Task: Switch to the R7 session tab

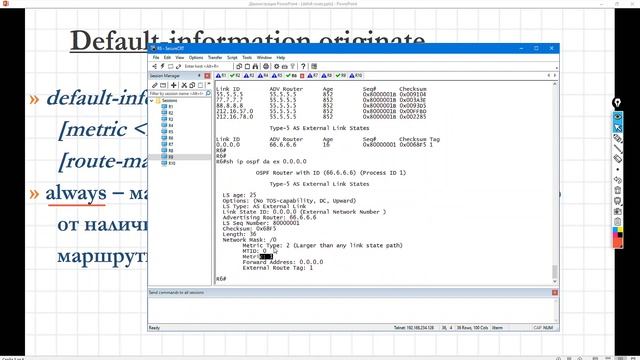Action: coord(313,76)
